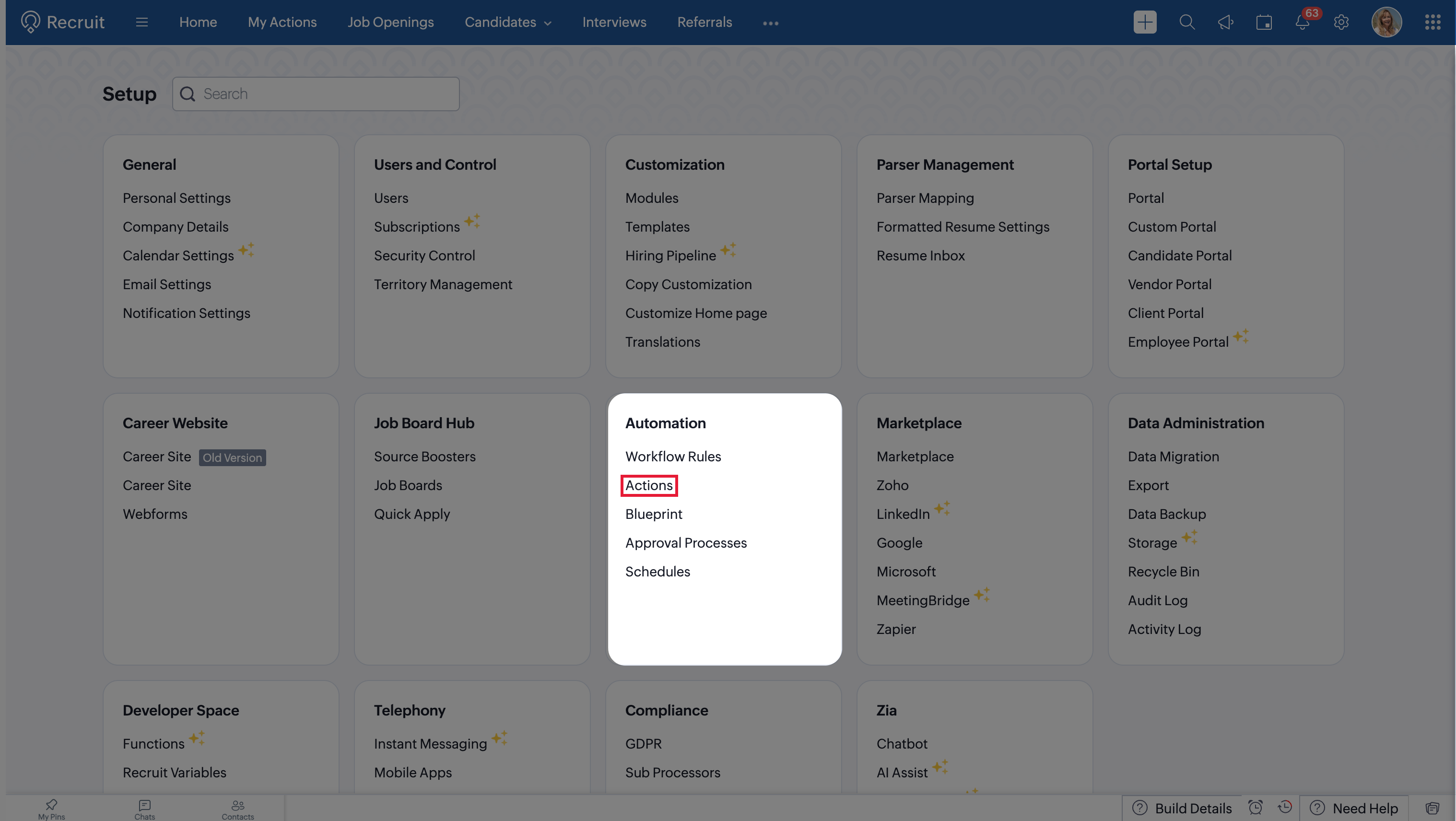The width and height of the screenshot is (1456, 821).
Task: Open My Pins in bottom bar
Action: [x=51, y=809]
